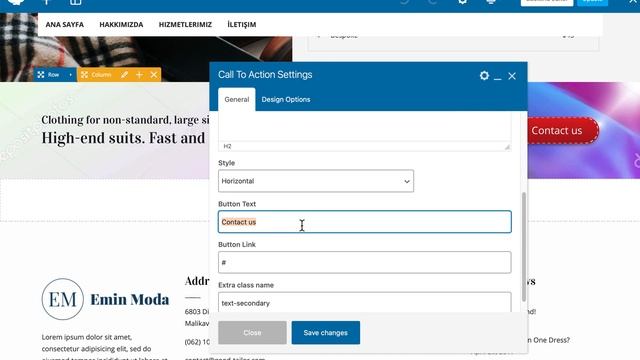Screen dimensions: 640x360
Task: Click the Row move handle icon
Action: tap(41, 75)
